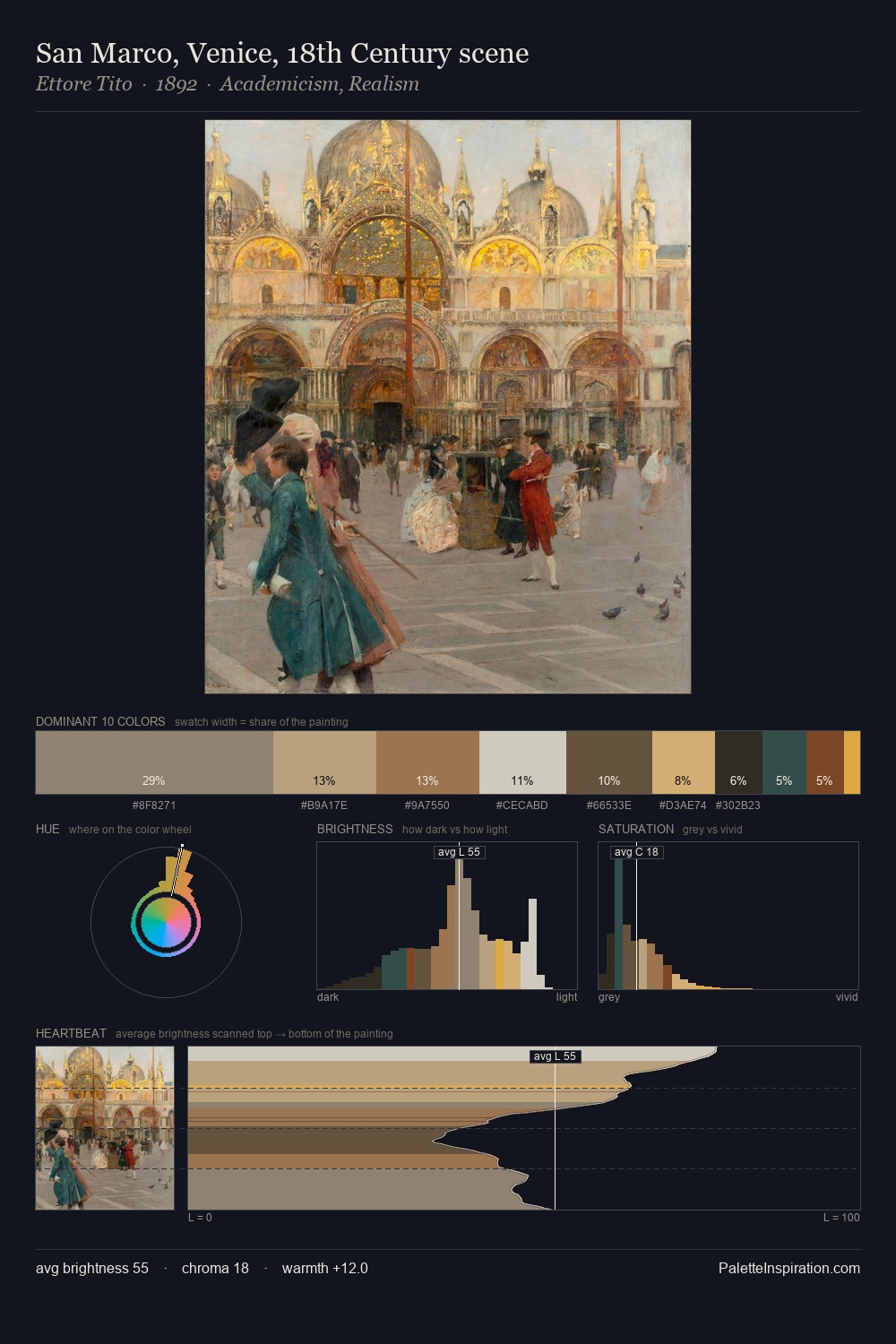Click the 'SATURATION' section heading
896x1344 pixels.
[636, 829]
